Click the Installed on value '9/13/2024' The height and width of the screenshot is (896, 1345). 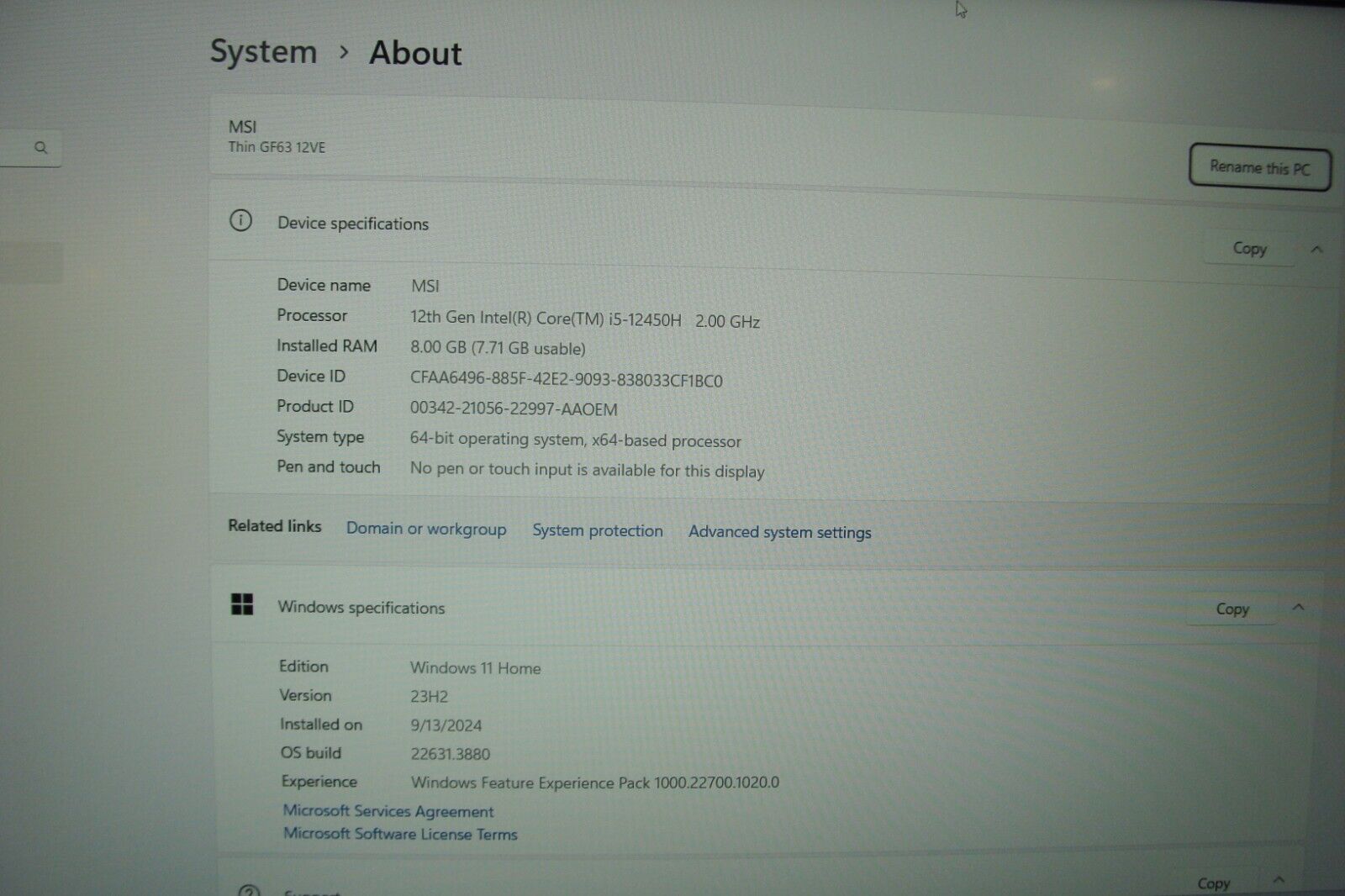[446, 725]
